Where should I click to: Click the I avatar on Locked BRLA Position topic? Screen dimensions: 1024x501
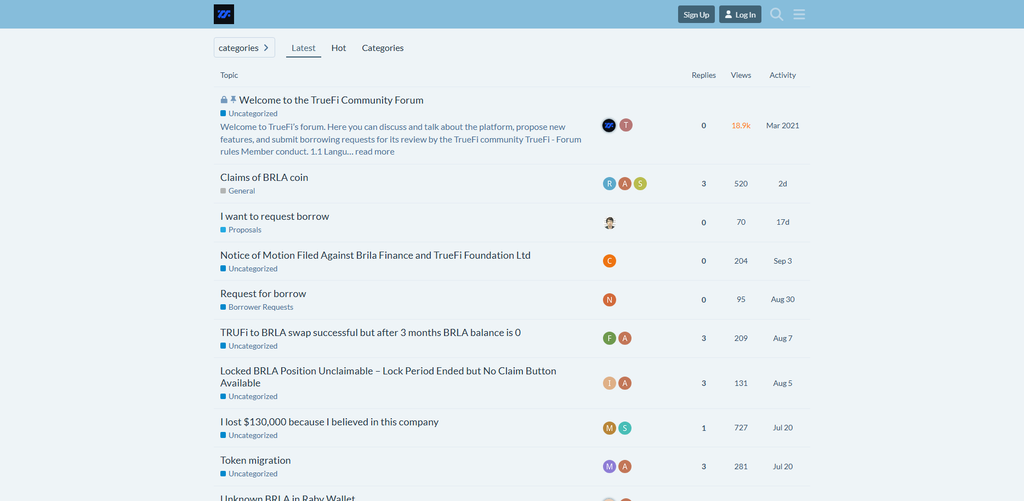click(609, 383)
